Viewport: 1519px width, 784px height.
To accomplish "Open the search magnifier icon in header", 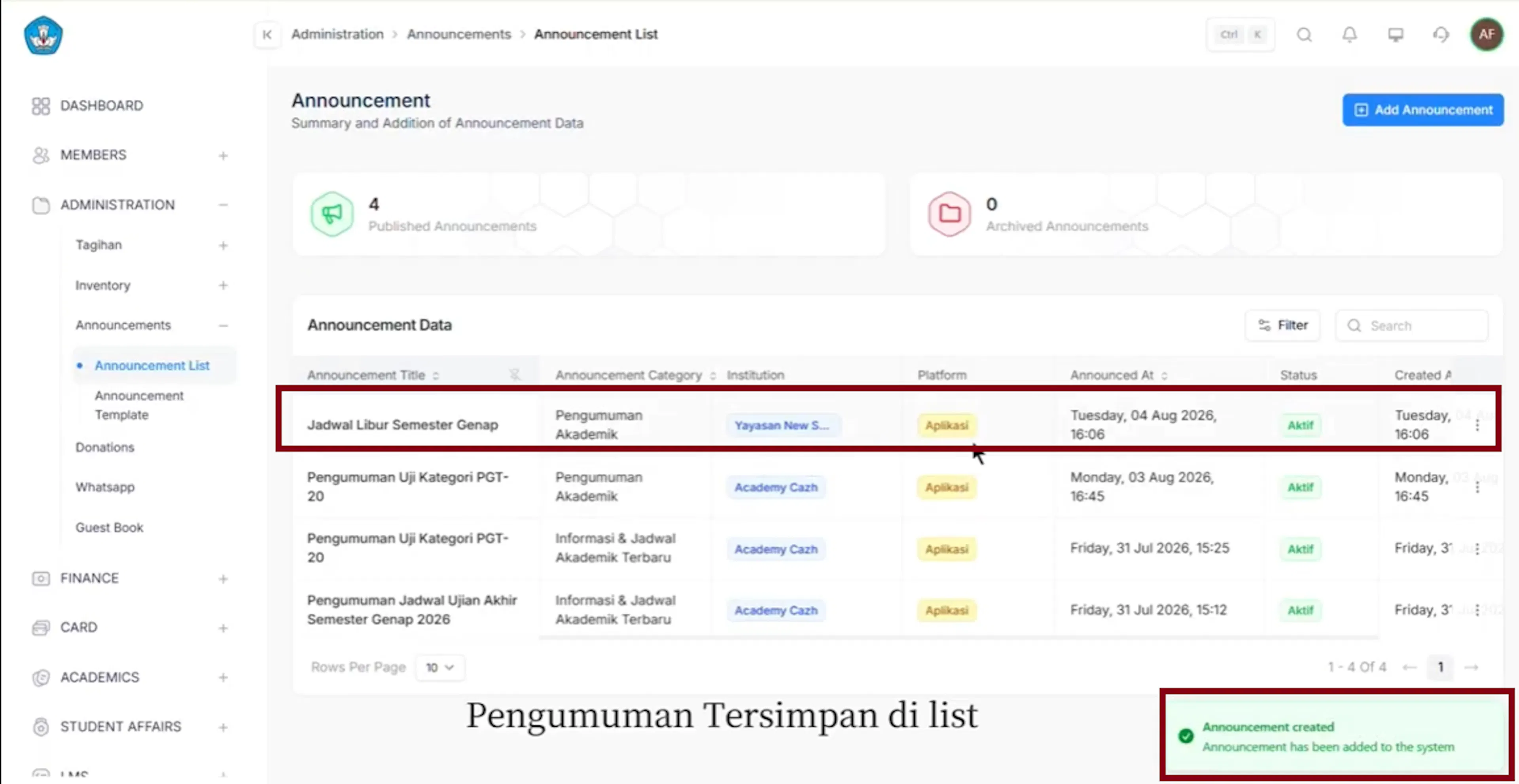I will pyautogui.click(x=1304, y=35).
